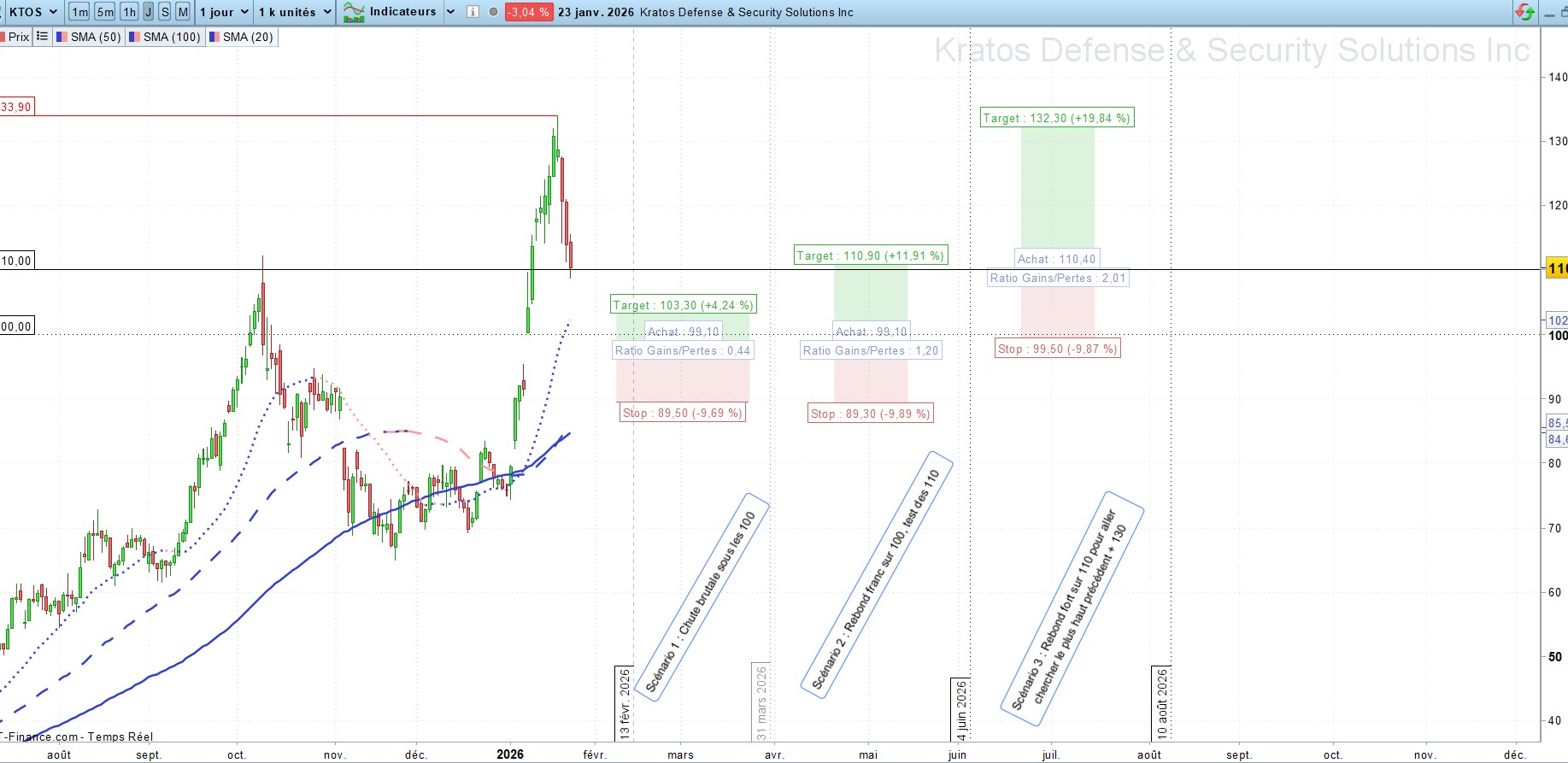The height and width of the screenshot is (763, 1568).
Task: Select the daily J timeframe button
Action: [x=149, y=12]
